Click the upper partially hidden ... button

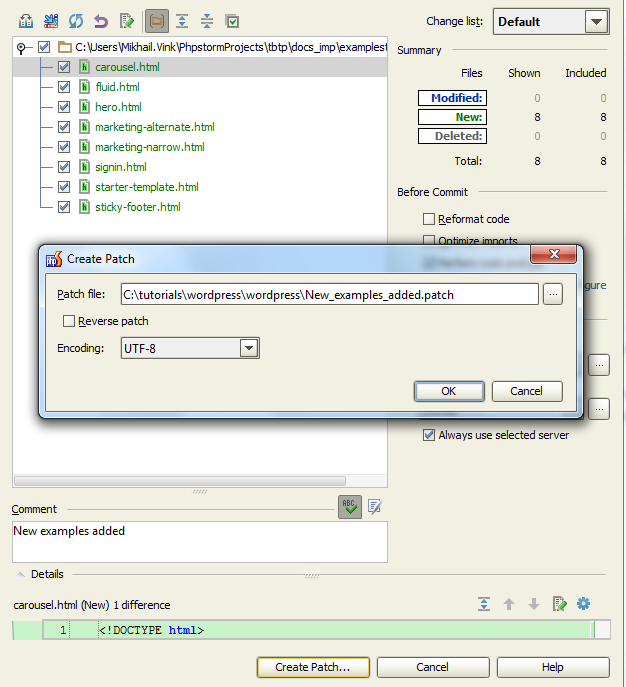599,365
